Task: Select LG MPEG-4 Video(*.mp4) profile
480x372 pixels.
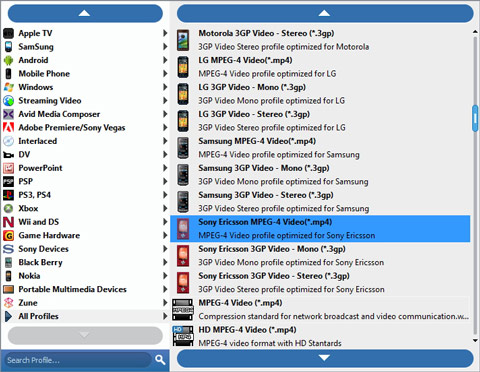Action: point(320,67)
